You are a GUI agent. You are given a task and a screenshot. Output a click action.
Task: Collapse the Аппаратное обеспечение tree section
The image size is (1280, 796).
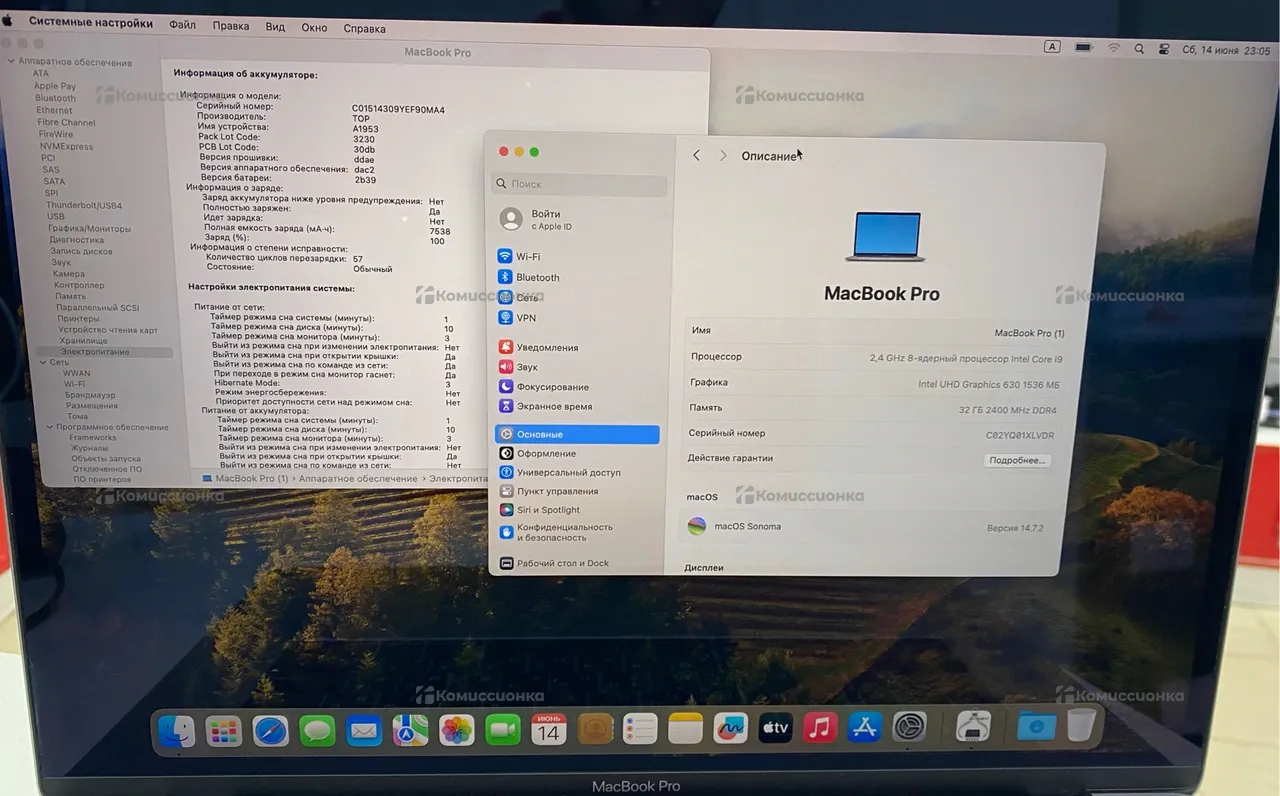pyautogui.click(x=11, y=62)
